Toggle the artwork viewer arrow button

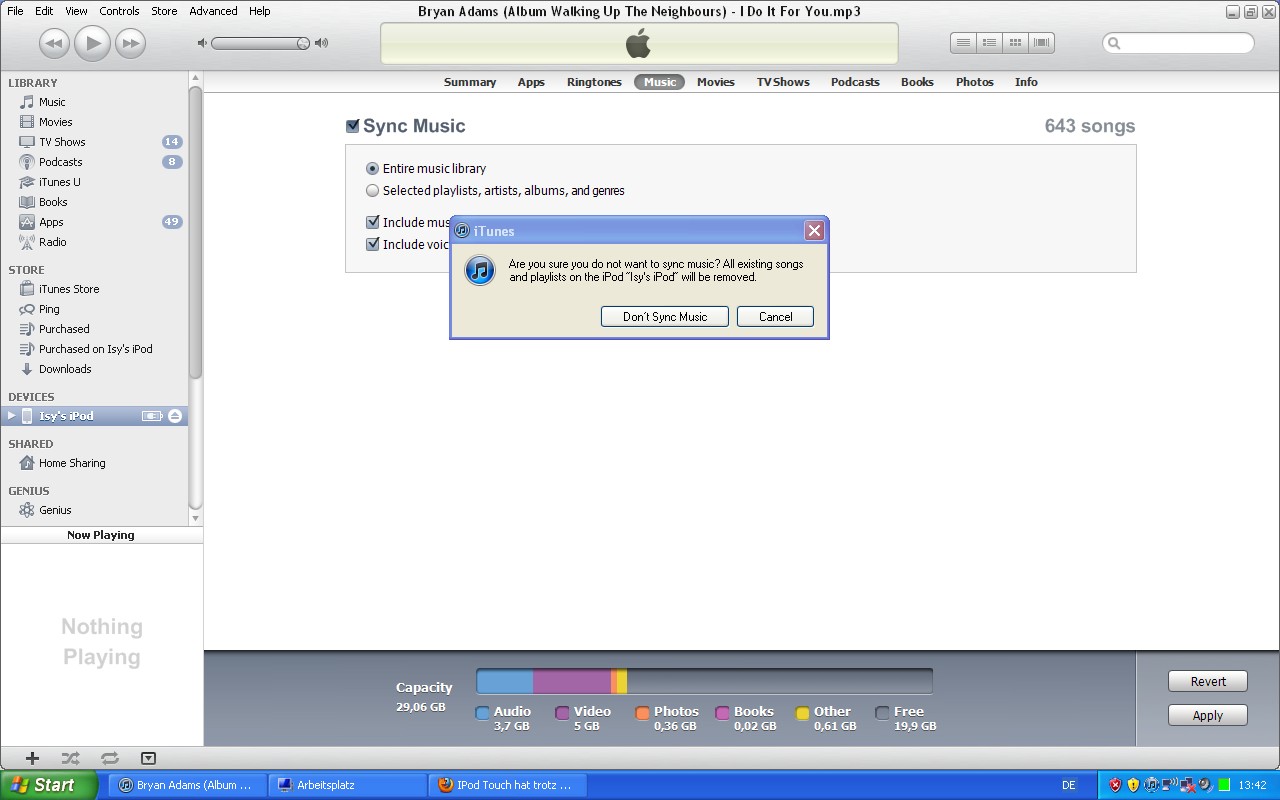pyautogui.click(x=148, y=758)
